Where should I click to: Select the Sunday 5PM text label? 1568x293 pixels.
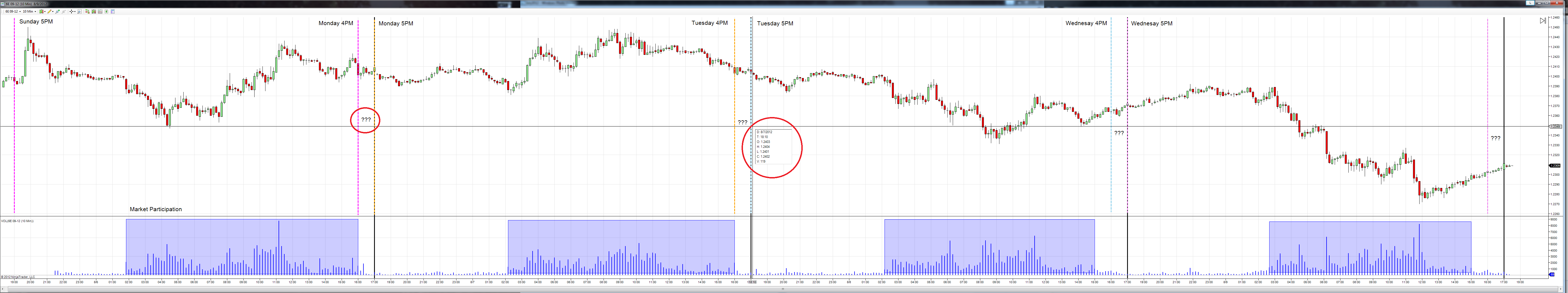tap(36, 22)
